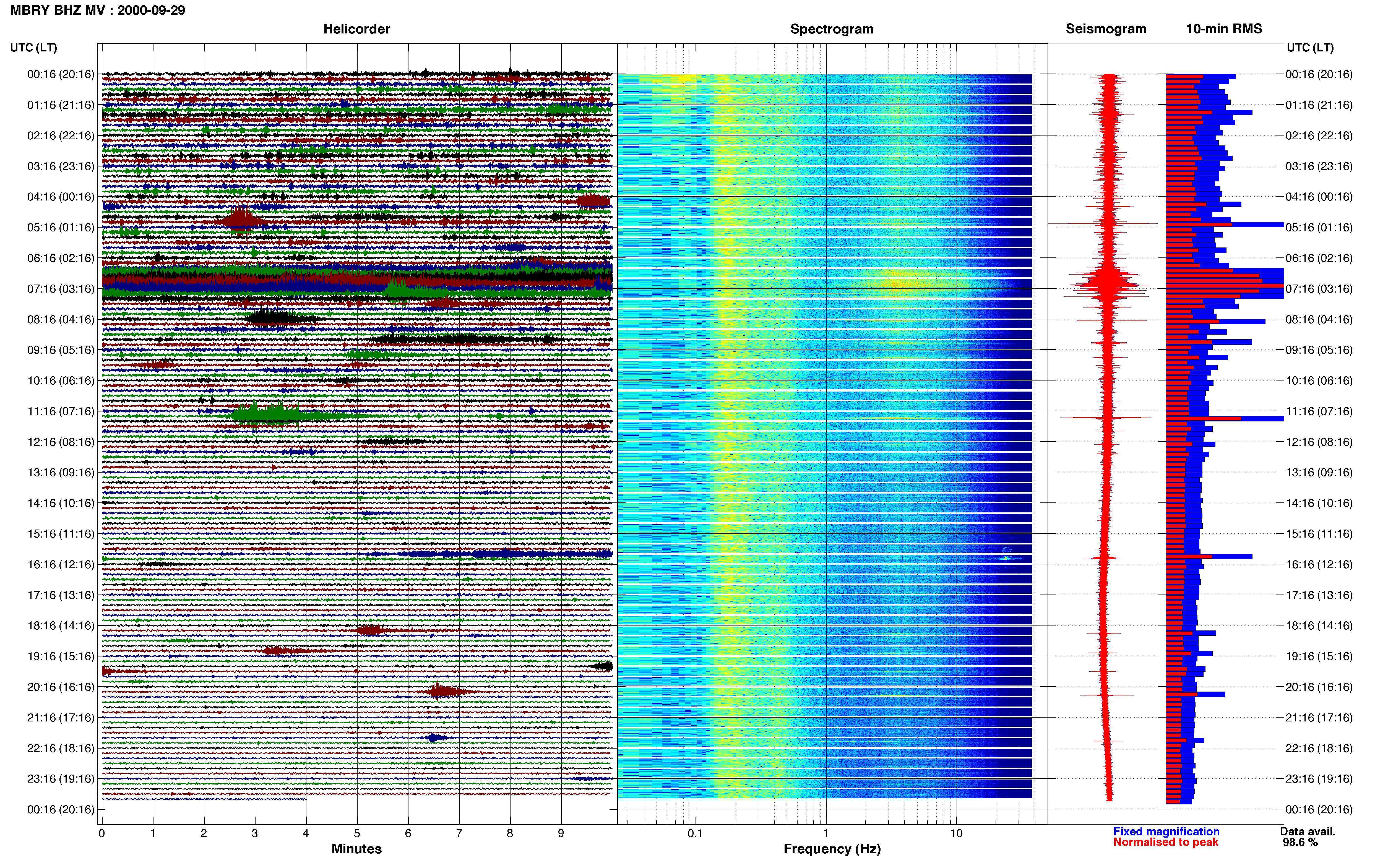The image size is (1388, 868).
Task: Click the 'Fixed magnification' legend text
Action: pyautogui.click(x=1166, y=831)
